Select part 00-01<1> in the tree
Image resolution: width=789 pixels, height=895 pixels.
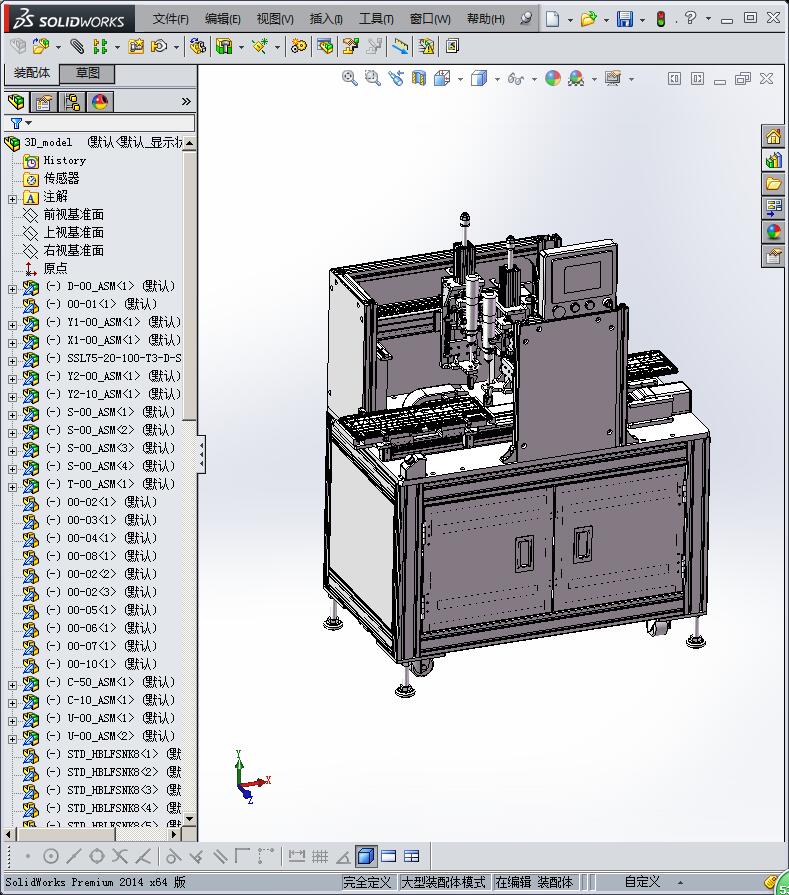point(102,304)
